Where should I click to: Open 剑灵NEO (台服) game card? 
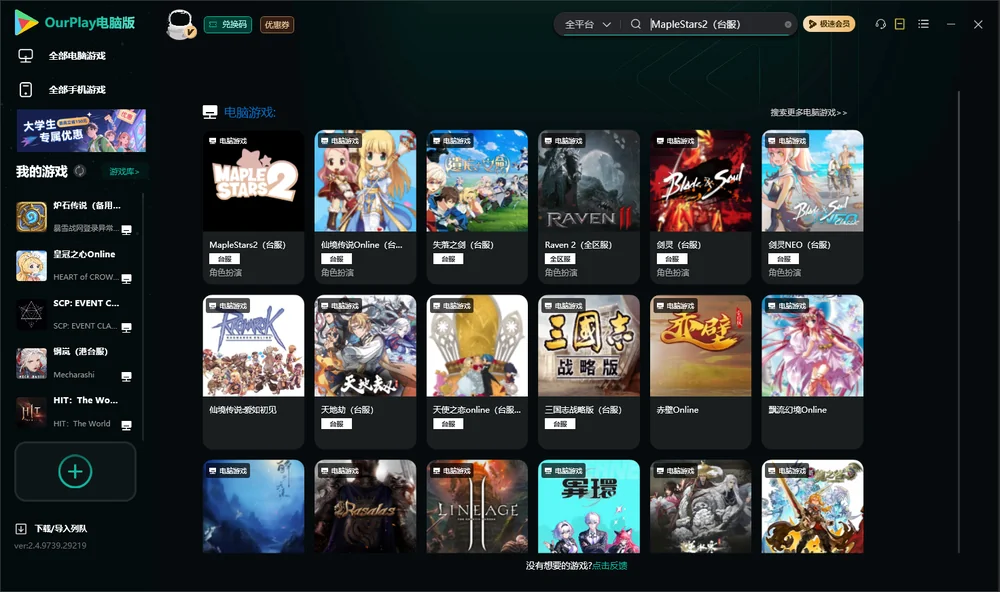pos(812,207)
